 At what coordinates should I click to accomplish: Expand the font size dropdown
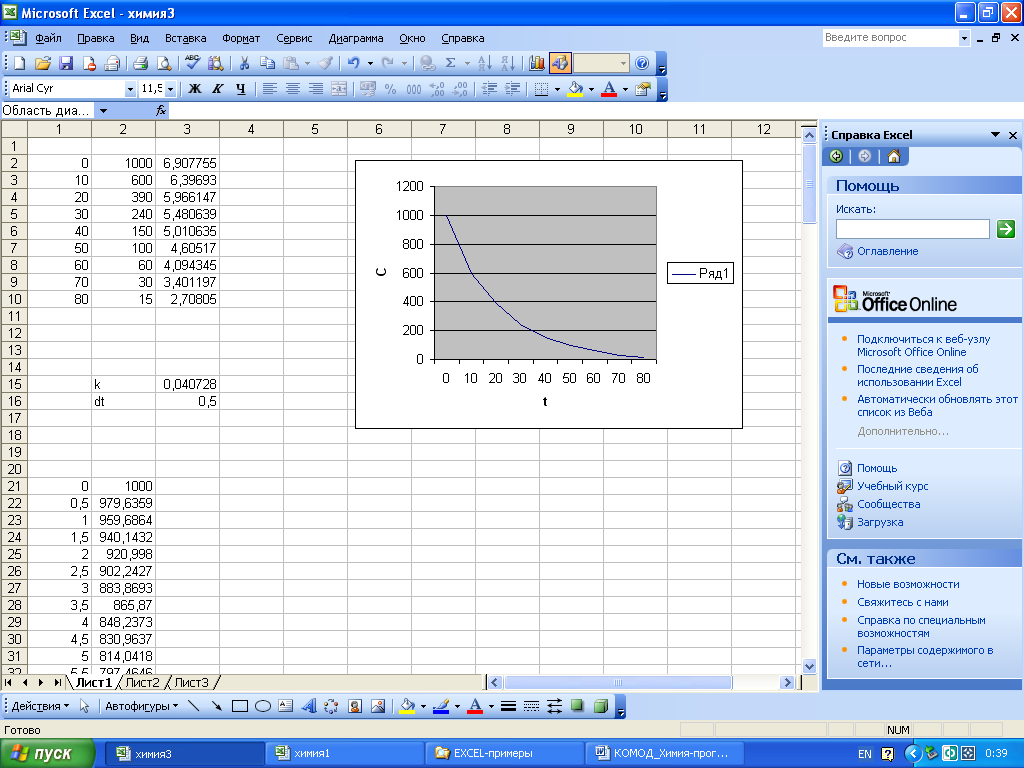171,89
